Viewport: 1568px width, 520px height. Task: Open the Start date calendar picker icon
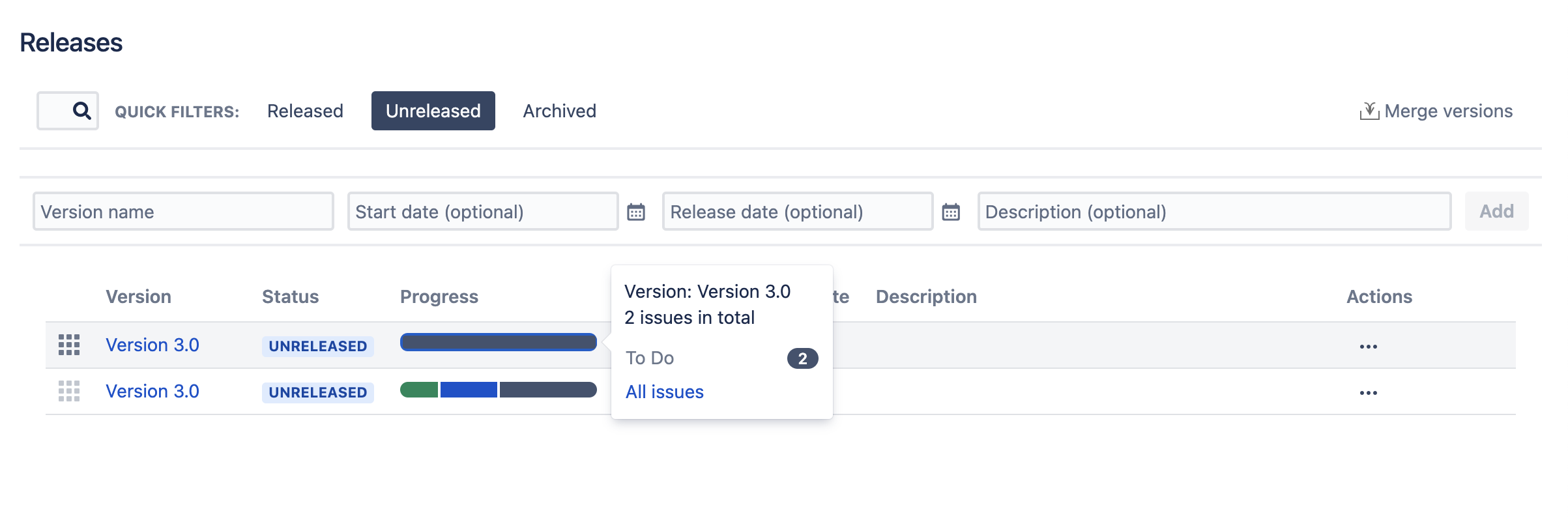click(x=636, y=212)
